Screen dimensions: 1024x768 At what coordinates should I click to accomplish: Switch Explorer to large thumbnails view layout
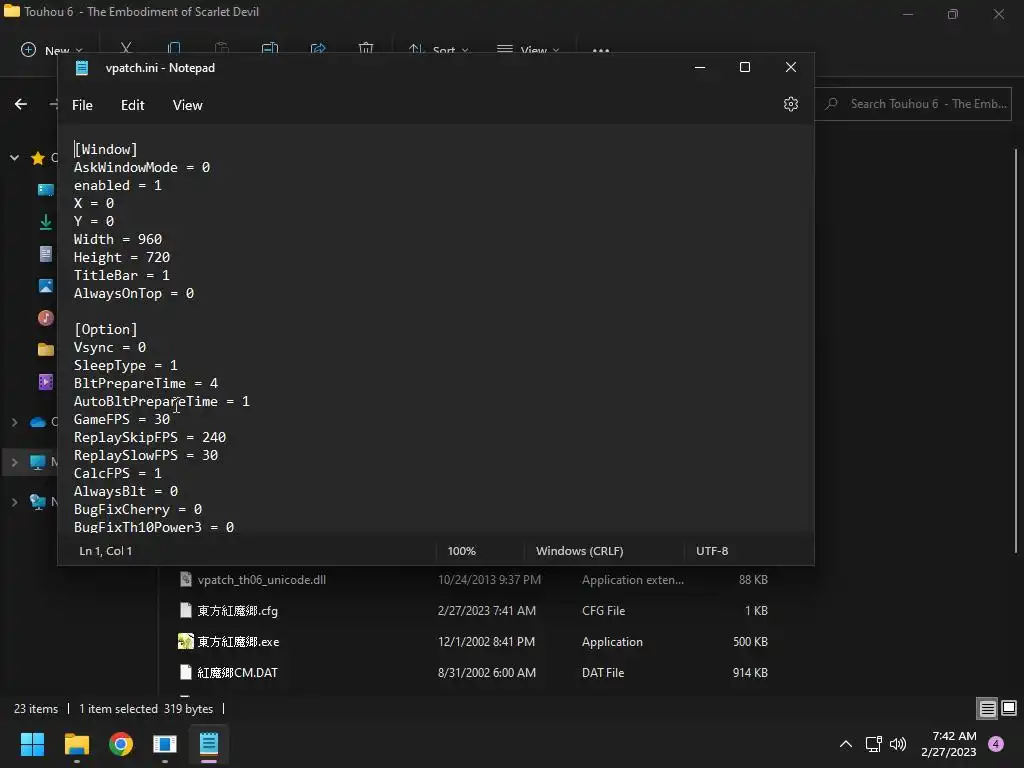pos(1009,709)
